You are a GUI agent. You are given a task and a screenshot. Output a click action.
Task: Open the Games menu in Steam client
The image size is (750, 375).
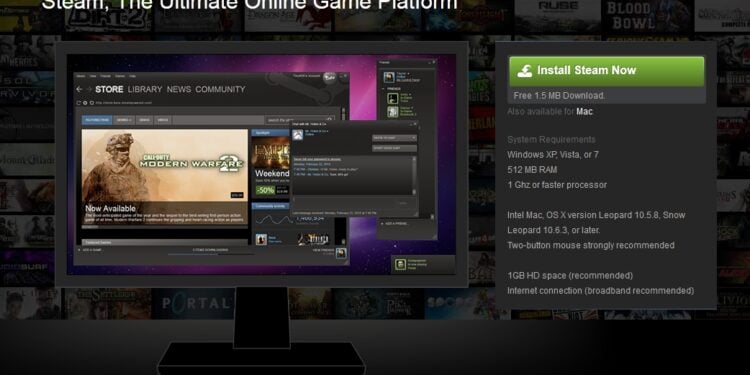click(120, 76)
